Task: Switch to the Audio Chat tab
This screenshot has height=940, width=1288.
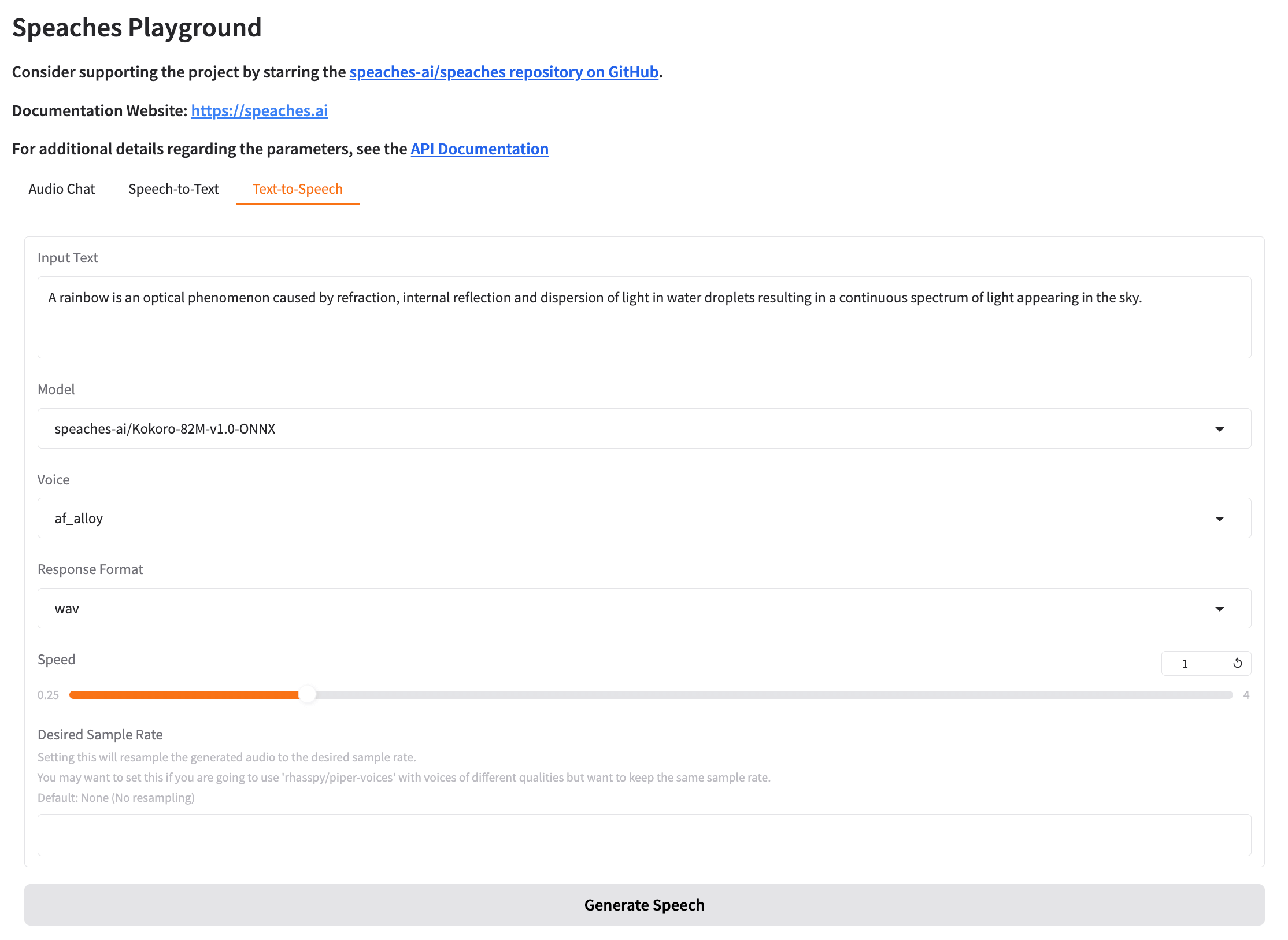Action: (61, 189)
